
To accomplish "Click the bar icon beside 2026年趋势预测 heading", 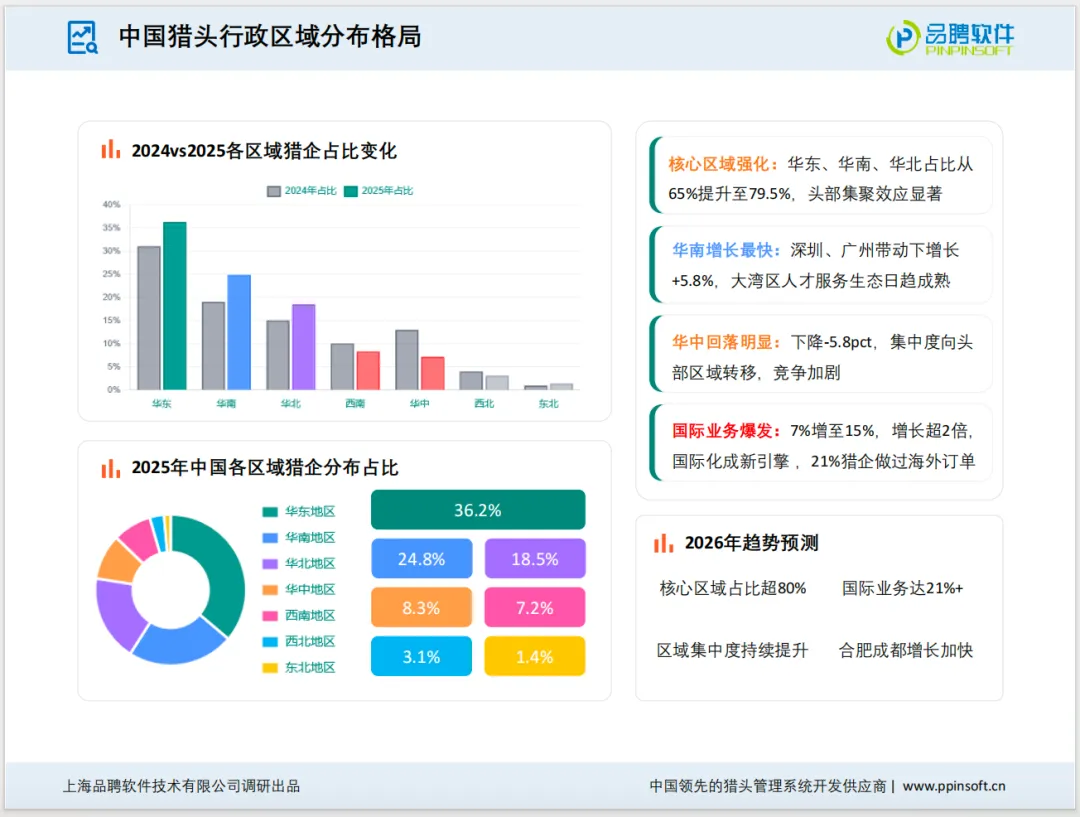I will 663,544.
